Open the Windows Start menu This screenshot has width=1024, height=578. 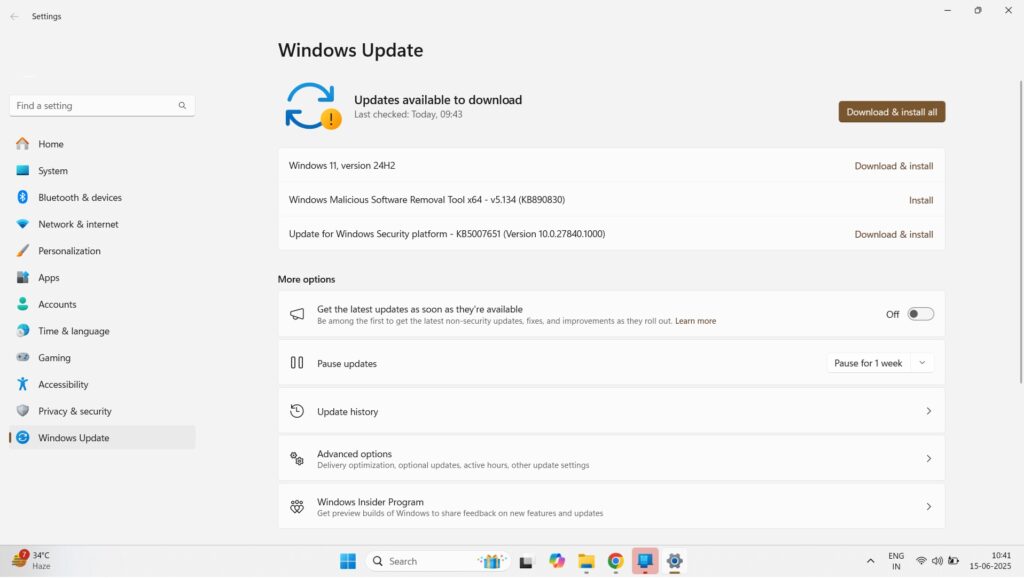[x=347, y=561]
